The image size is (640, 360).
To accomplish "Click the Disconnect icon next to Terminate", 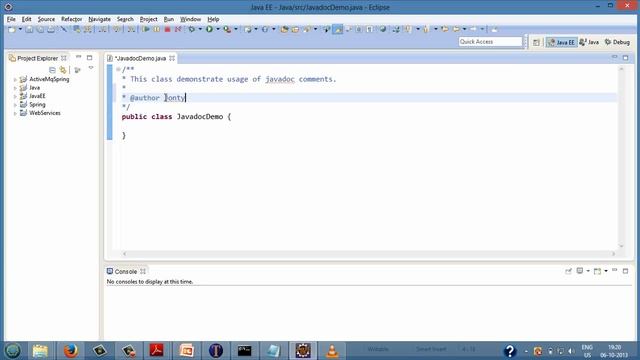I will coord(178,29).
